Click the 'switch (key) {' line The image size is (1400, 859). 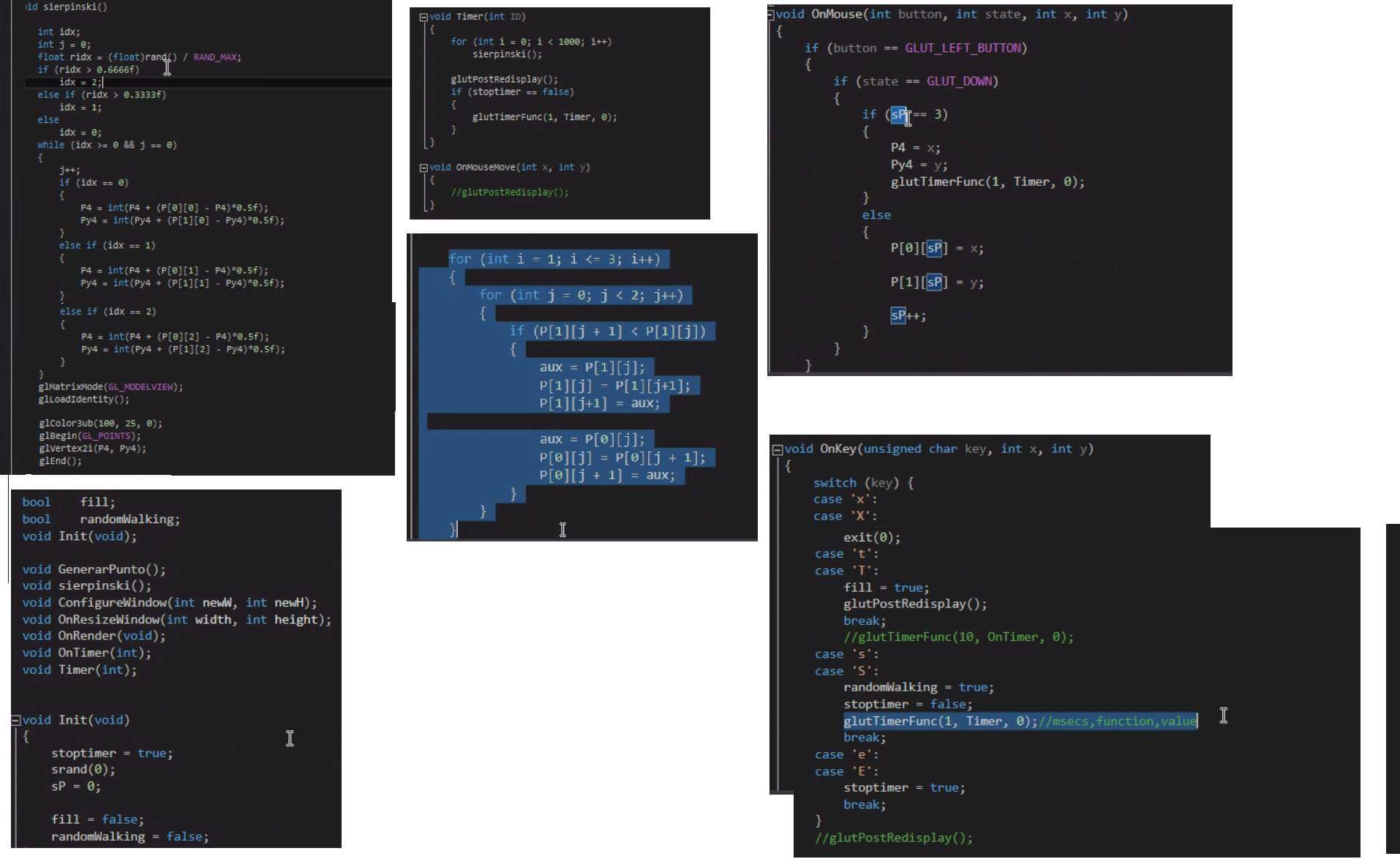[863, 483]
